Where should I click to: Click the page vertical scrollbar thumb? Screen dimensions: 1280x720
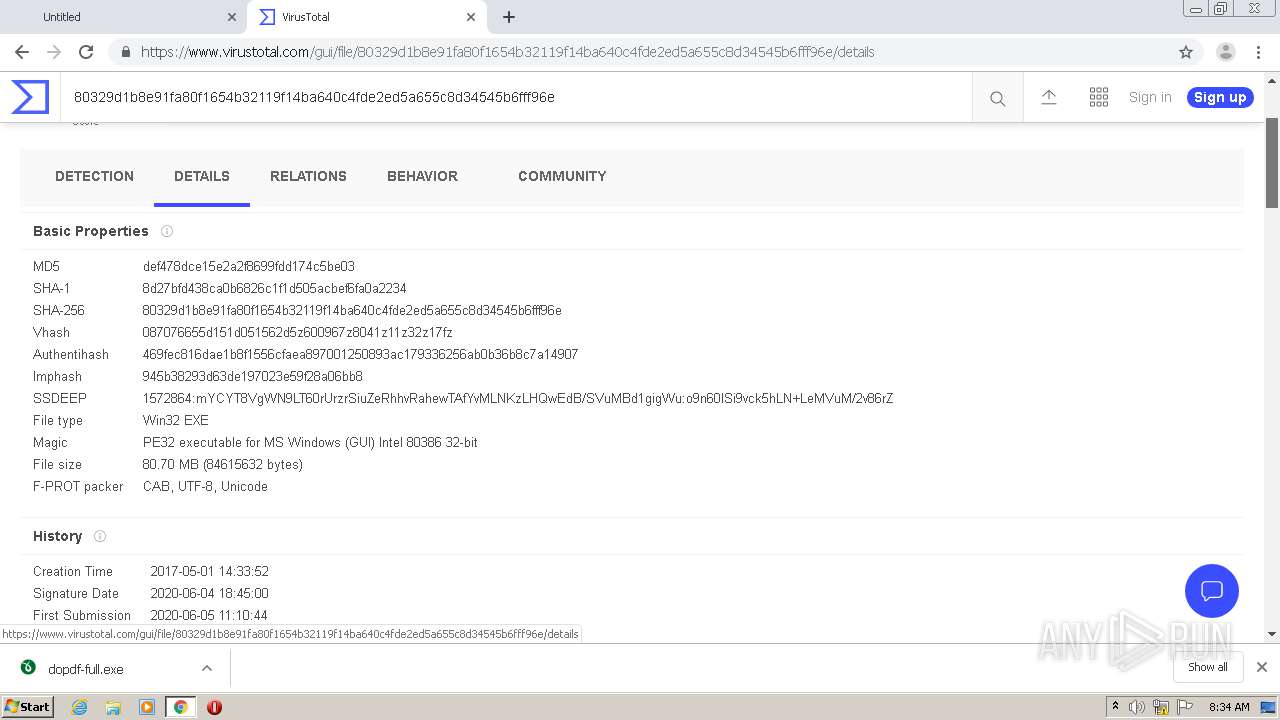[x=1272, y=165]
